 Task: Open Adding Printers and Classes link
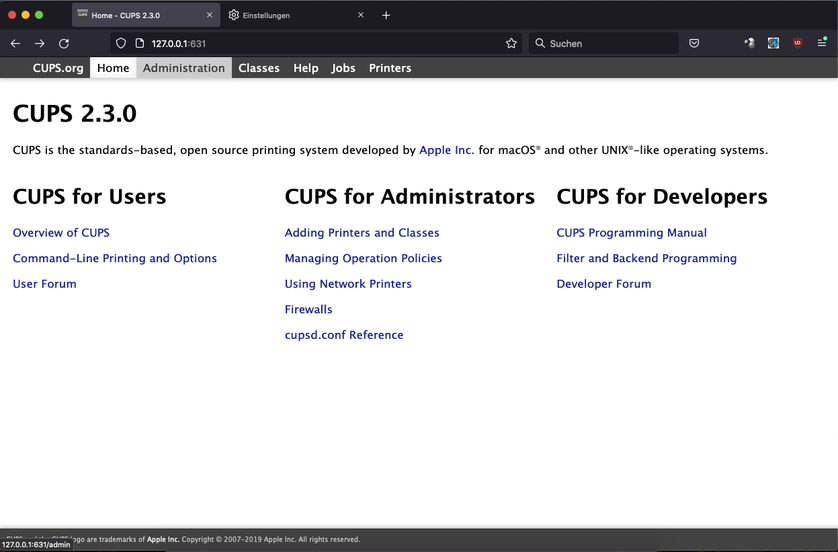[362, 233]
